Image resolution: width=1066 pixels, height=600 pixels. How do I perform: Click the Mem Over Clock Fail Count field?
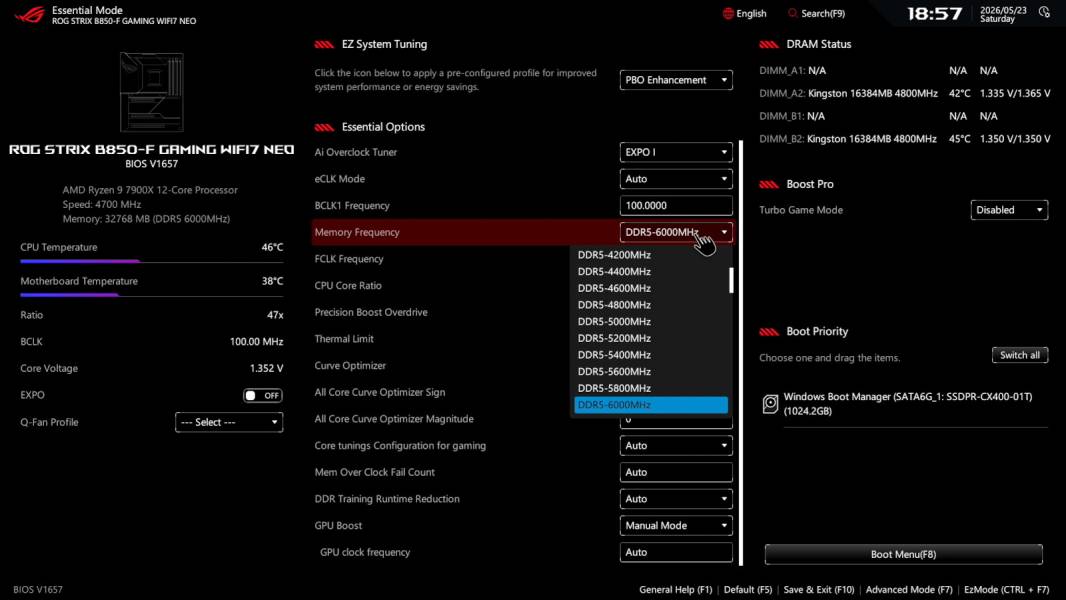(676, 472)
